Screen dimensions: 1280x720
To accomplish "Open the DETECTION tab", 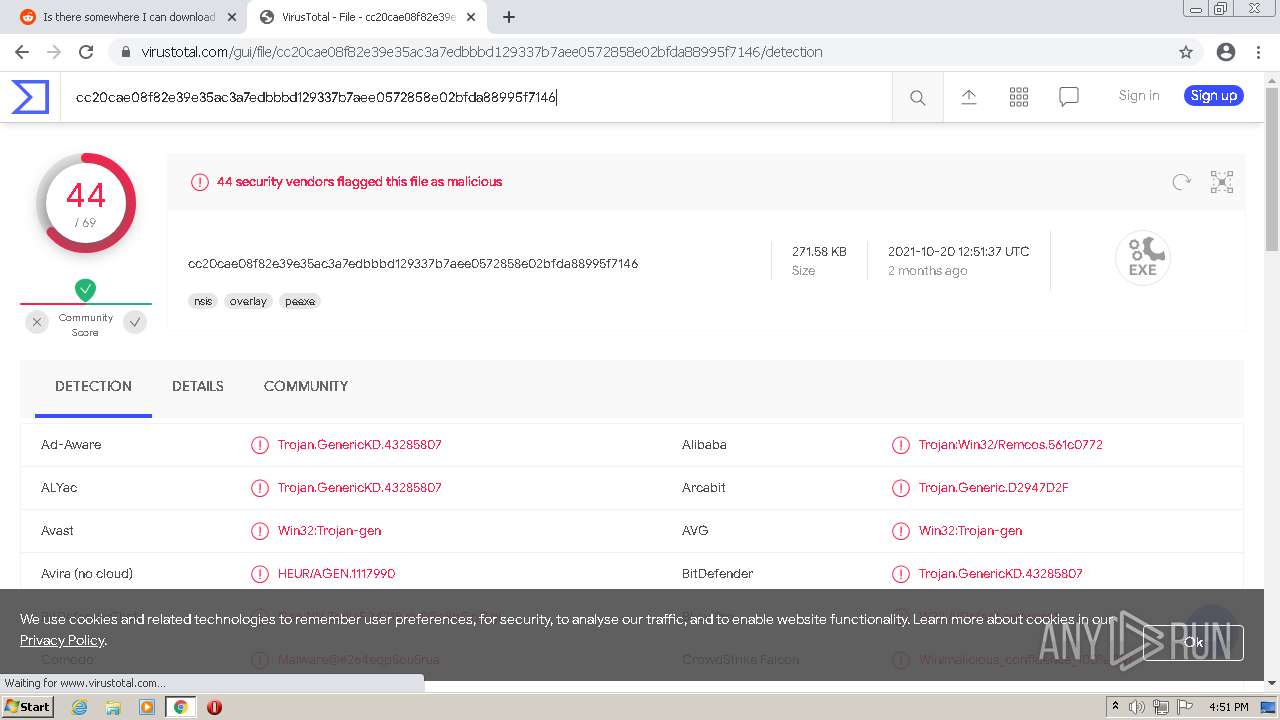I will click(93, 386).
